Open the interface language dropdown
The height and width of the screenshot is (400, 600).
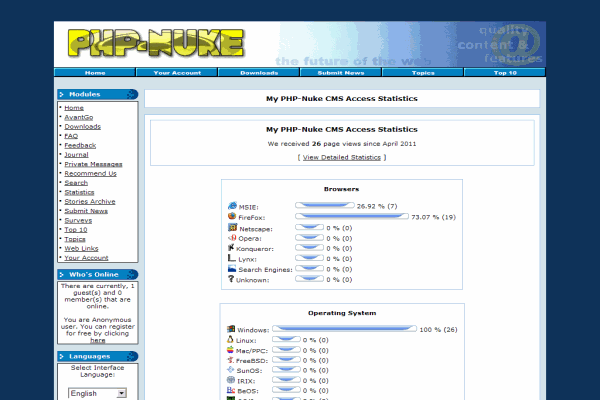coord(97,393)
